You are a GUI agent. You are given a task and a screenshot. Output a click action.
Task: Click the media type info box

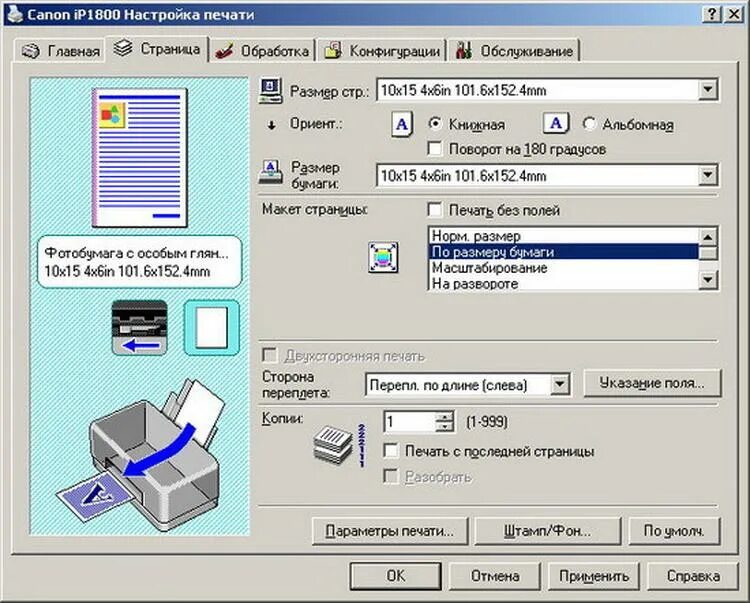pos(140,262)
